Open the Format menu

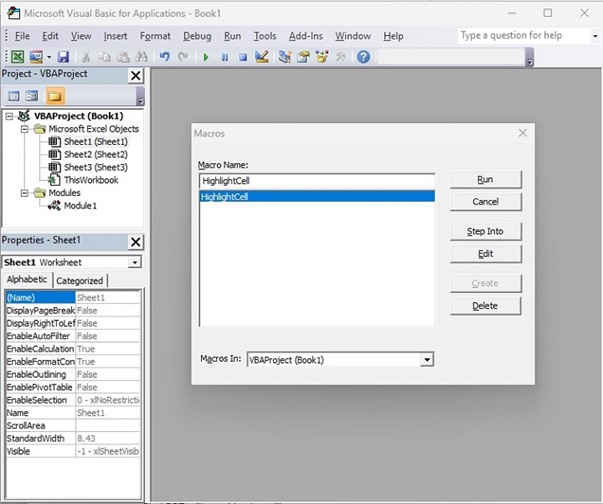pos(155,36)
